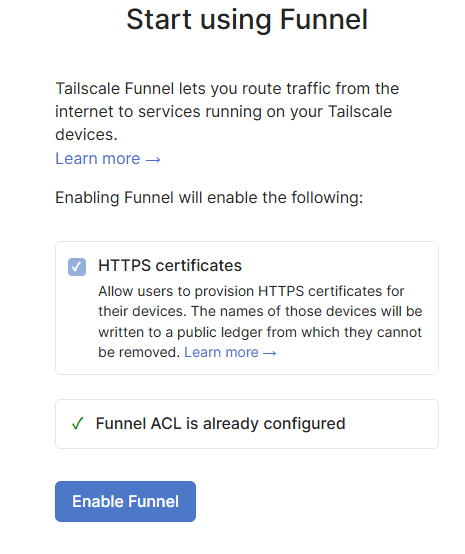Click arrow icon after first Learn more
The width and height of the screenshot is (465, 554).
[x=153, y=160]
